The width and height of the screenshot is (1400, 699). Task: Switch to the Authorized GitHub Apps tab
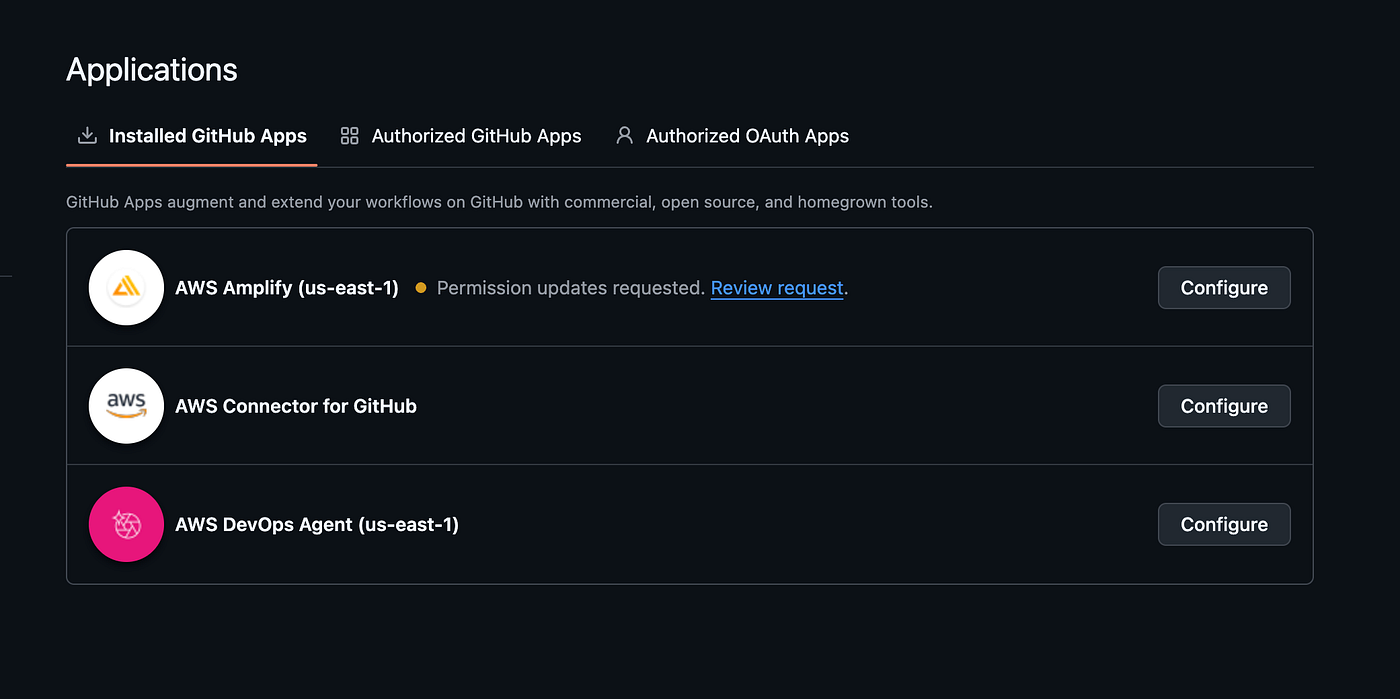(461, 136)
